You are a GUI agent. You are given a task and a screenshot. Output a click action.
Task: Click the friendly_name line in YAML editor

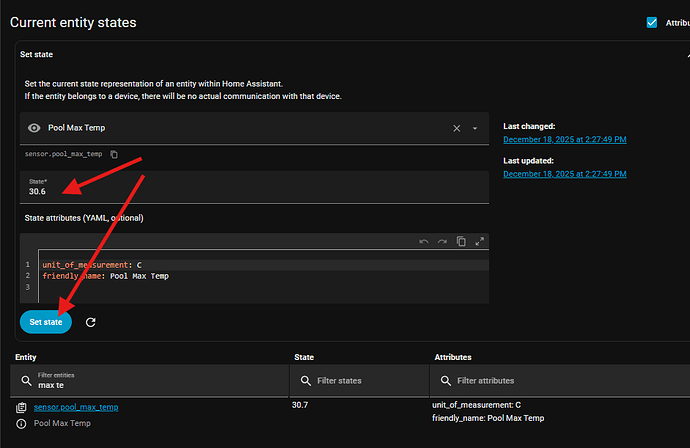pyautogui.click(x=265, y=276)
